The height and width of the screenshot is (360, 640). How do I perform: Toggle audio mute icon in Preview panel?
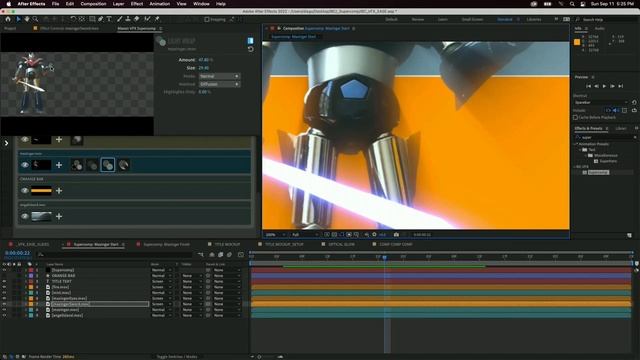616,110
